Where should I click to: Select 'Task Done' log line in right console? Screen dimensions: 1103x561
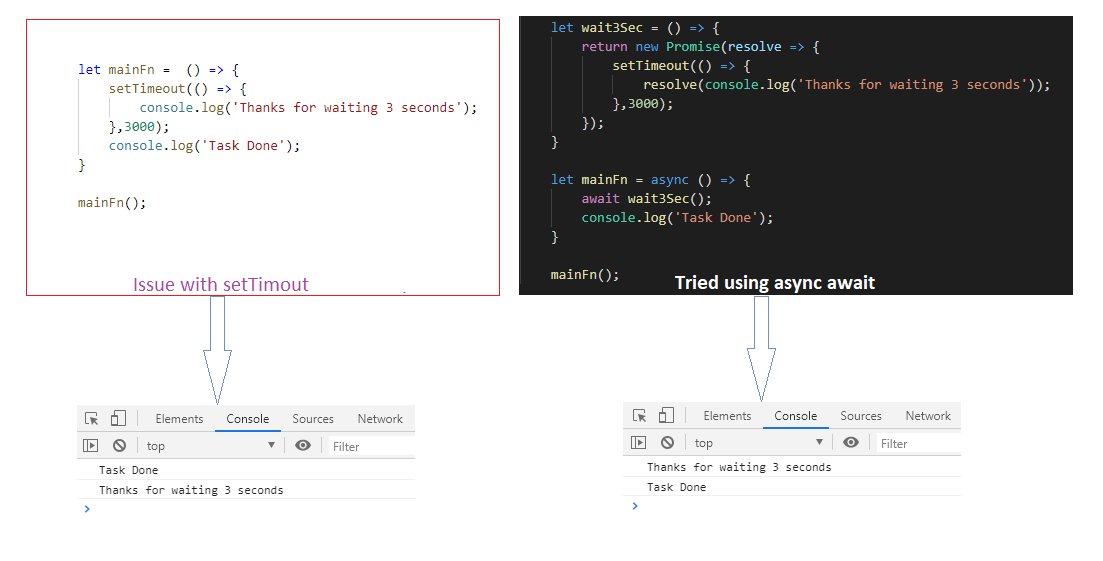click(677, 487)
